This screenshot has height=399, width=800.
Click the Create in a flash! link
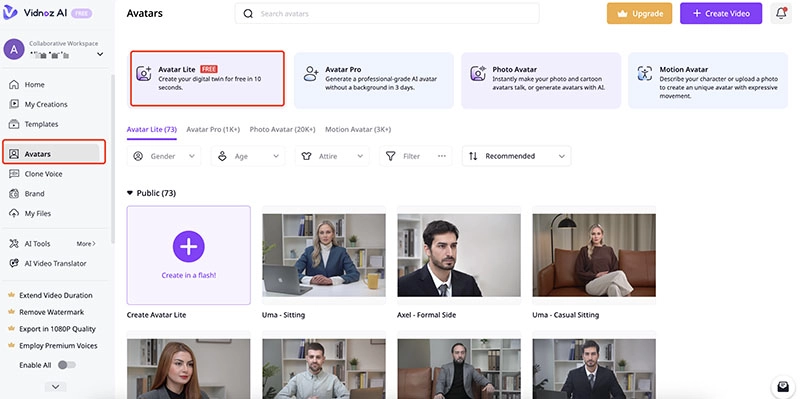(189, 276)
